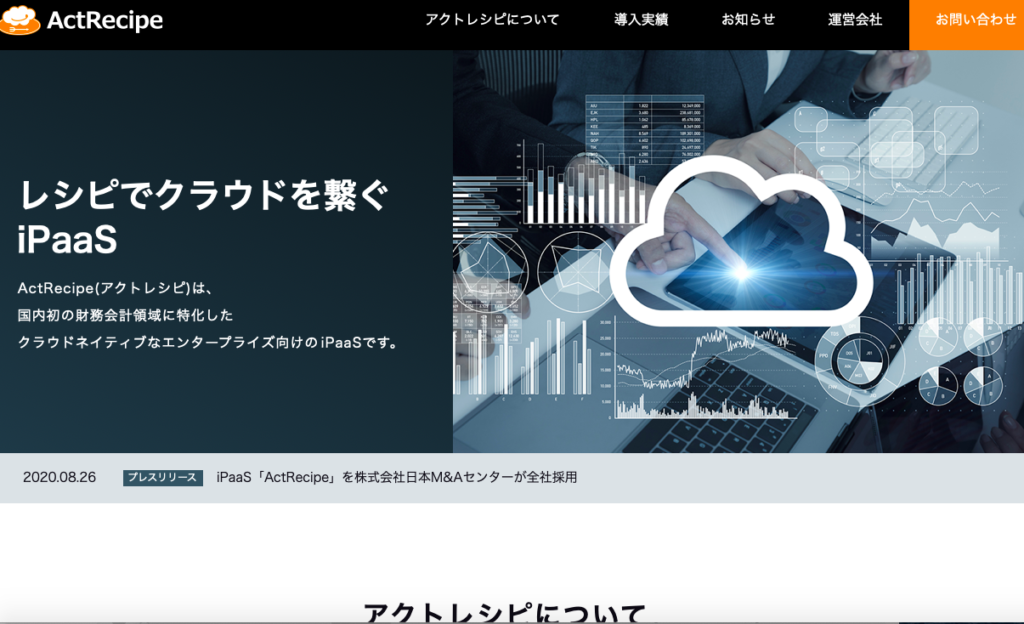Open the news link about 日本M&Aセンター

pos(396,477)
